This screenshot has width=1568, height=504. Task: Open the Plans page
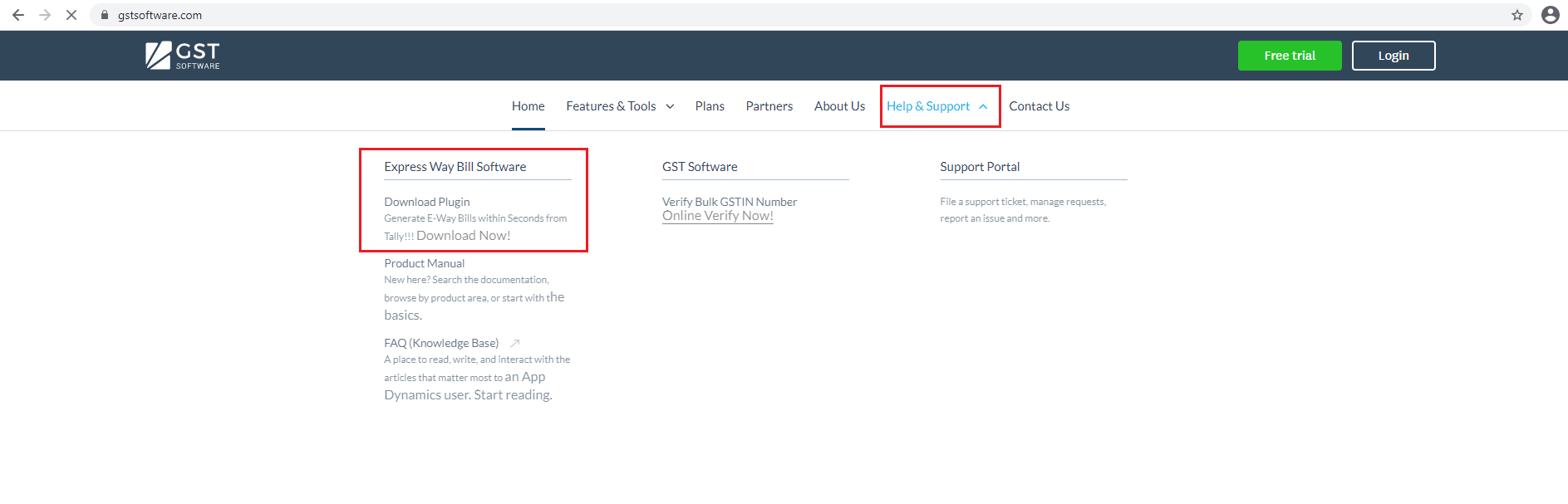click(710, 106)
